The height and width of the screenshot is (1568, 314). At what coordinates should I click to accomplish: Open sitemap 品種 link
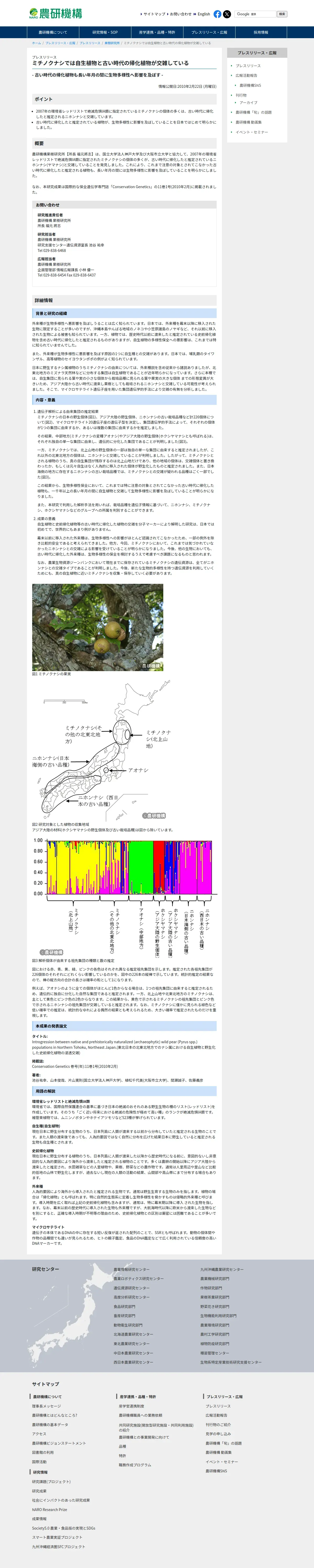pyautogui.click(x=122, y=1446)
